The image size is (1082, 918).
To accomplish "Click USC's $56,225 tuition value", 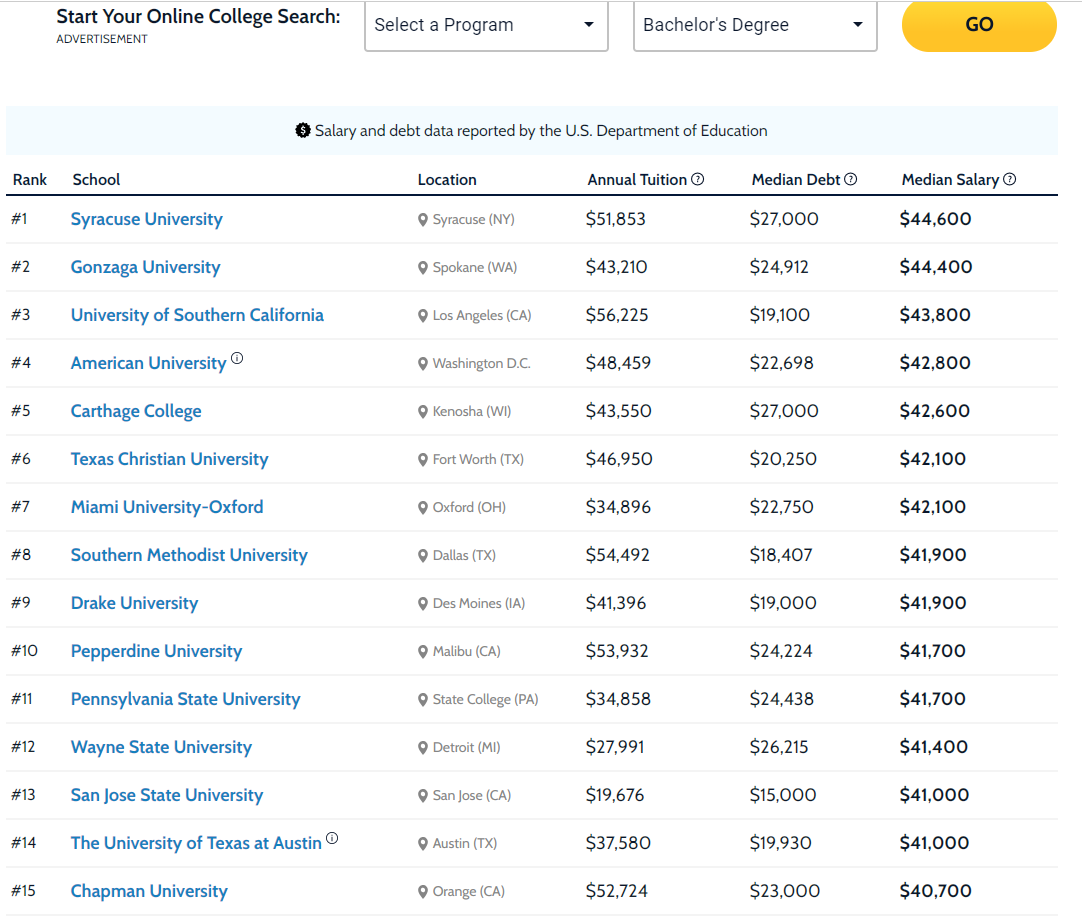I will (x=617, y=315).
